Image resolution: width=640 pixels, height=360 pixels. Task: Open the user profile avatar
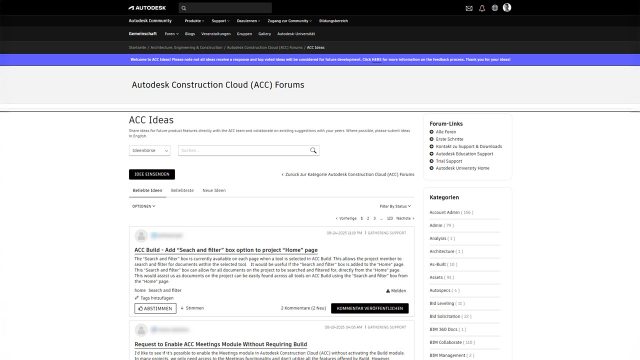click(x=507, y=7)
